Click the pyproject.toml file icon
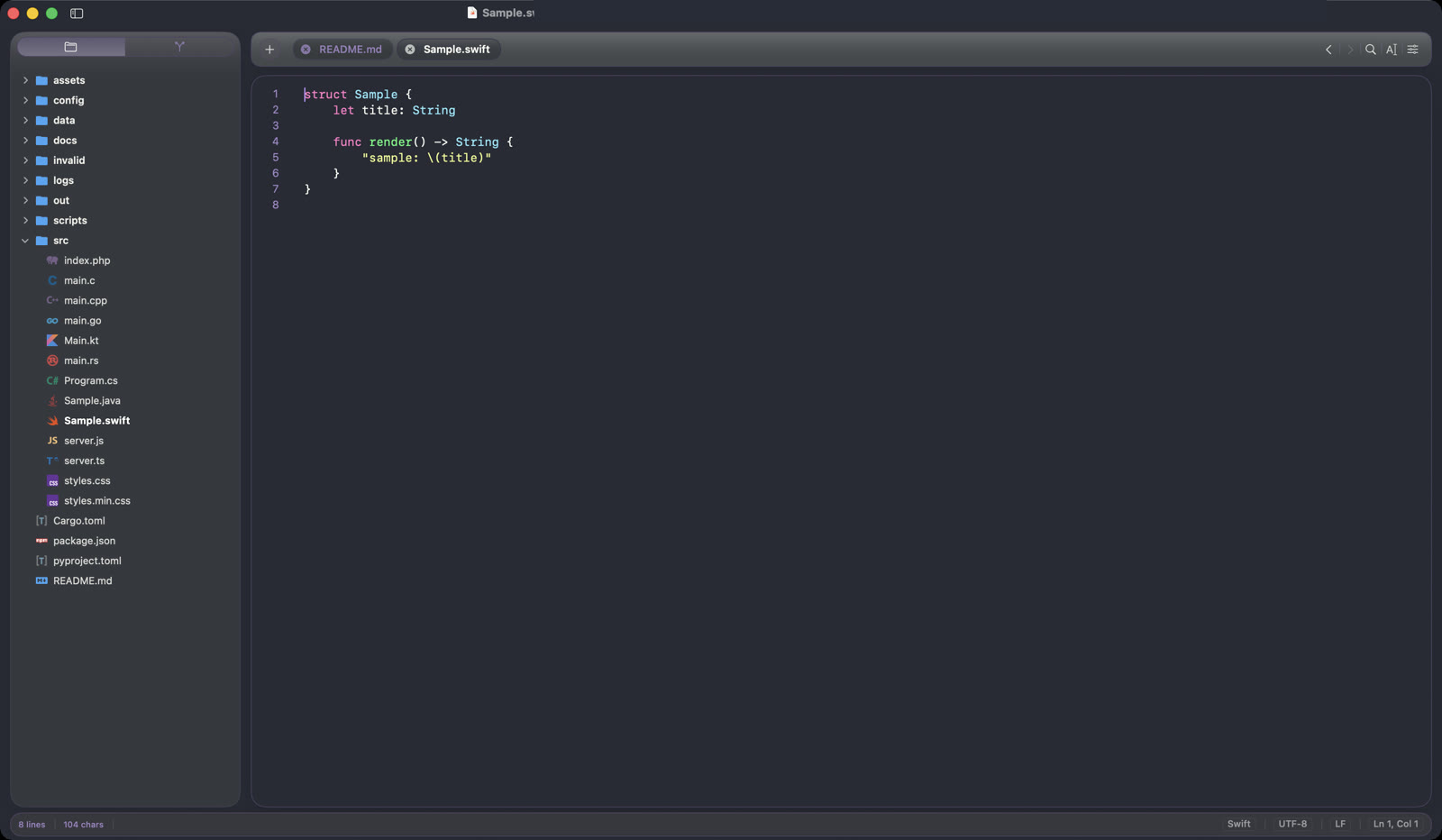This screenshot has width=1442, height=840. [41, 561]
